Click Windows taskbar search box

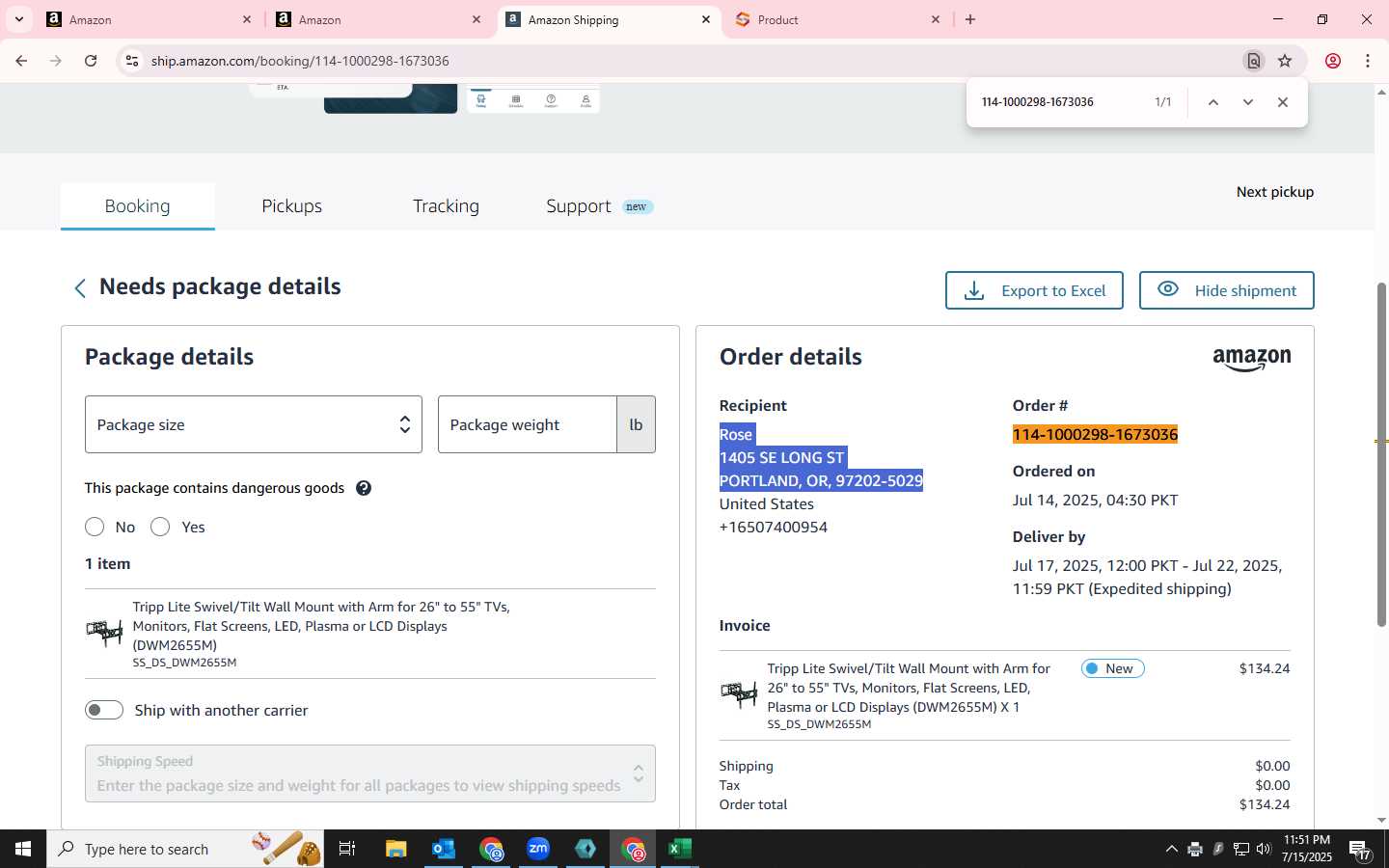pyautogui.click(x=185, y=849)
